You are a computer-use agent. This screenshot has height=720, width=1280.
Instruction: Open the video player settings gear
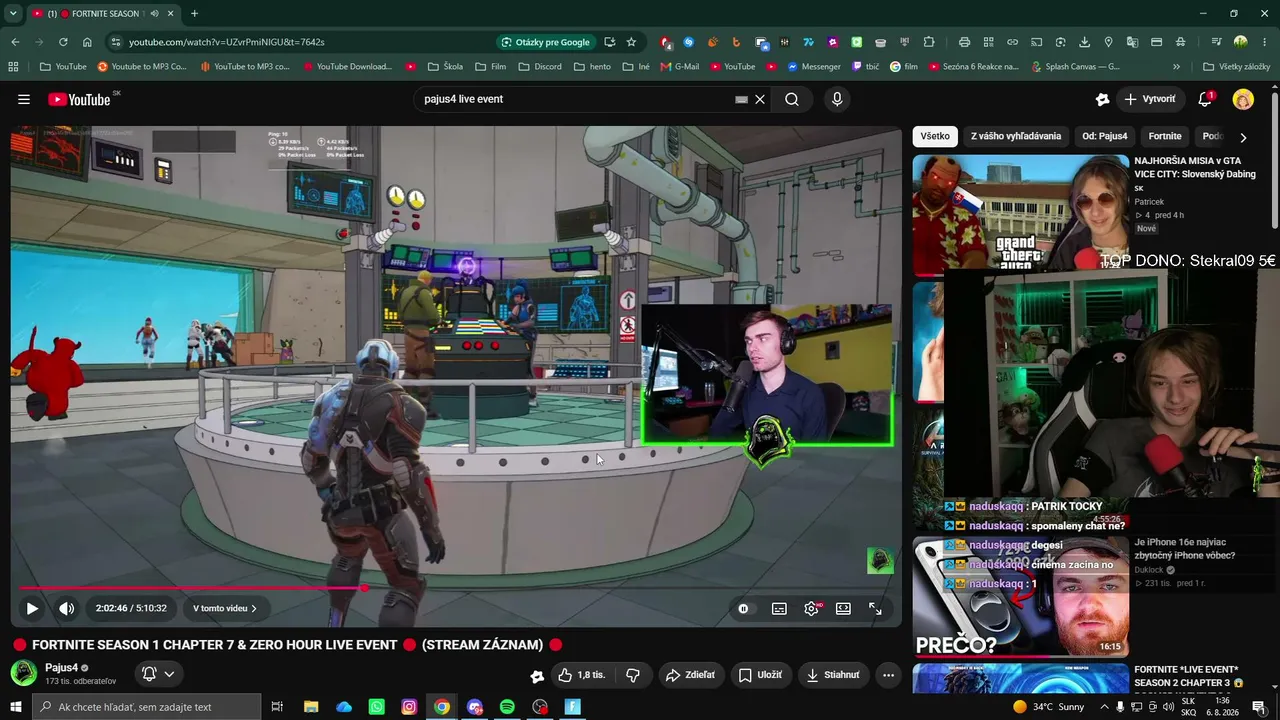tap(811, 608)
